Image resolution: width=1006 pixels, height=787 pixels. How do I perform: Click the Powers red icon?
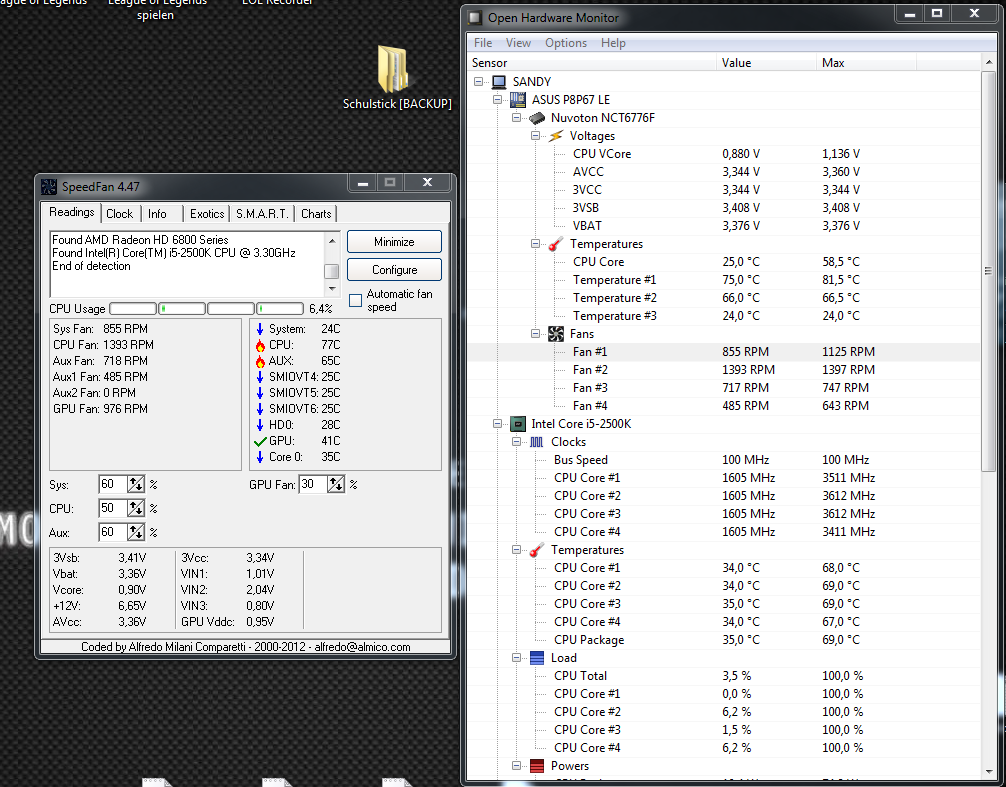pyautogui.click(x=537, y=766)
